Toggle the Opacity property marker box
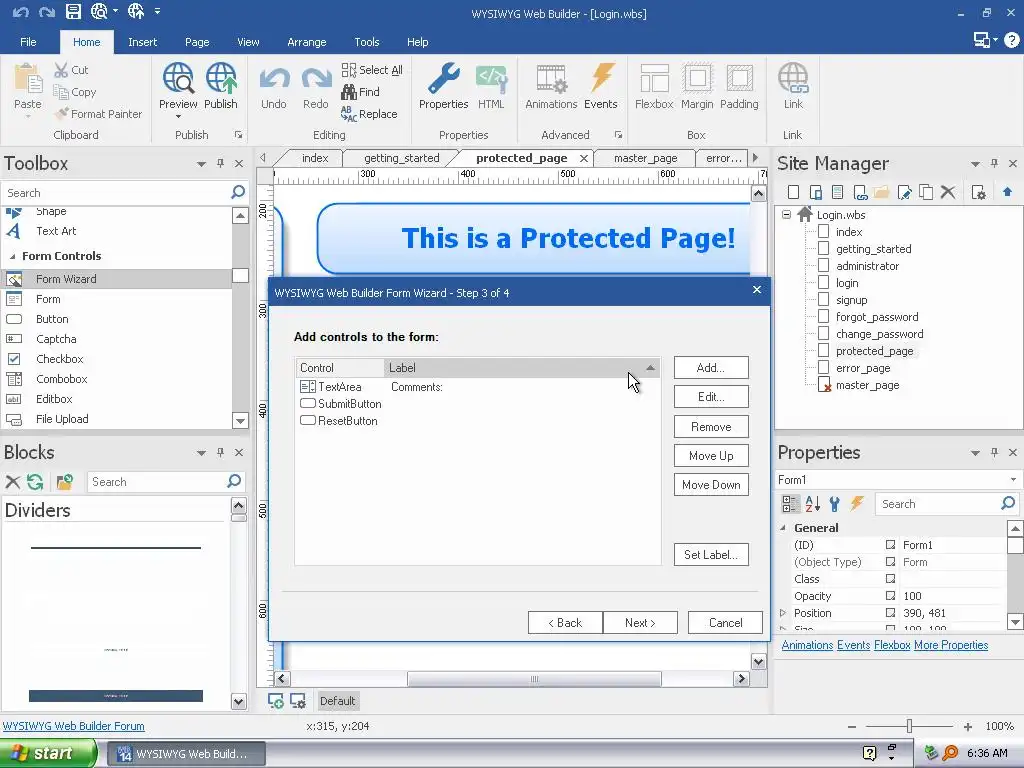The image size is (1024, 768). (890, 596)
